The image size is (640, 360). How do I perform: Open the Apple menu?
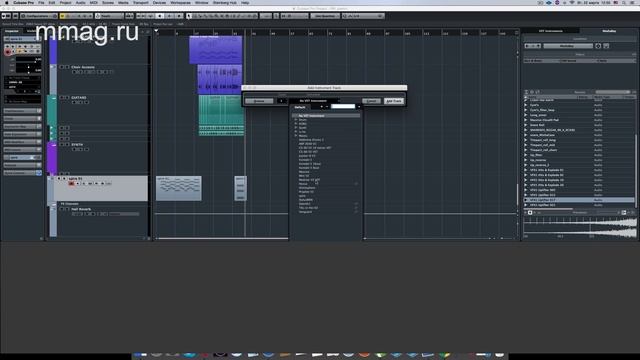(x=7, y=2)
